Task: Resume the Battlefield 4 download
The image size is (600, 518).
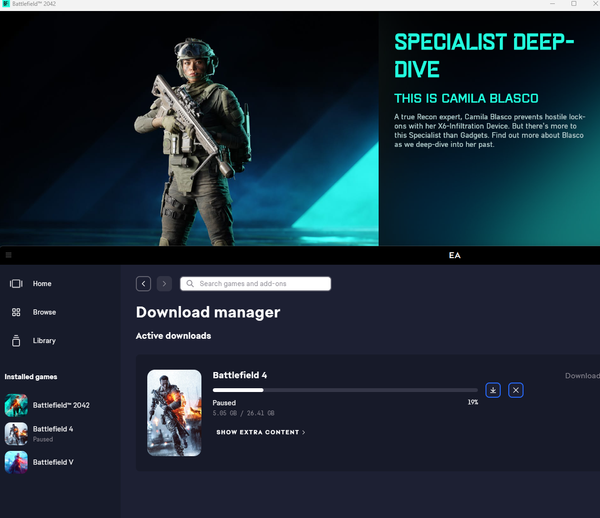Action: coord(493,390)
